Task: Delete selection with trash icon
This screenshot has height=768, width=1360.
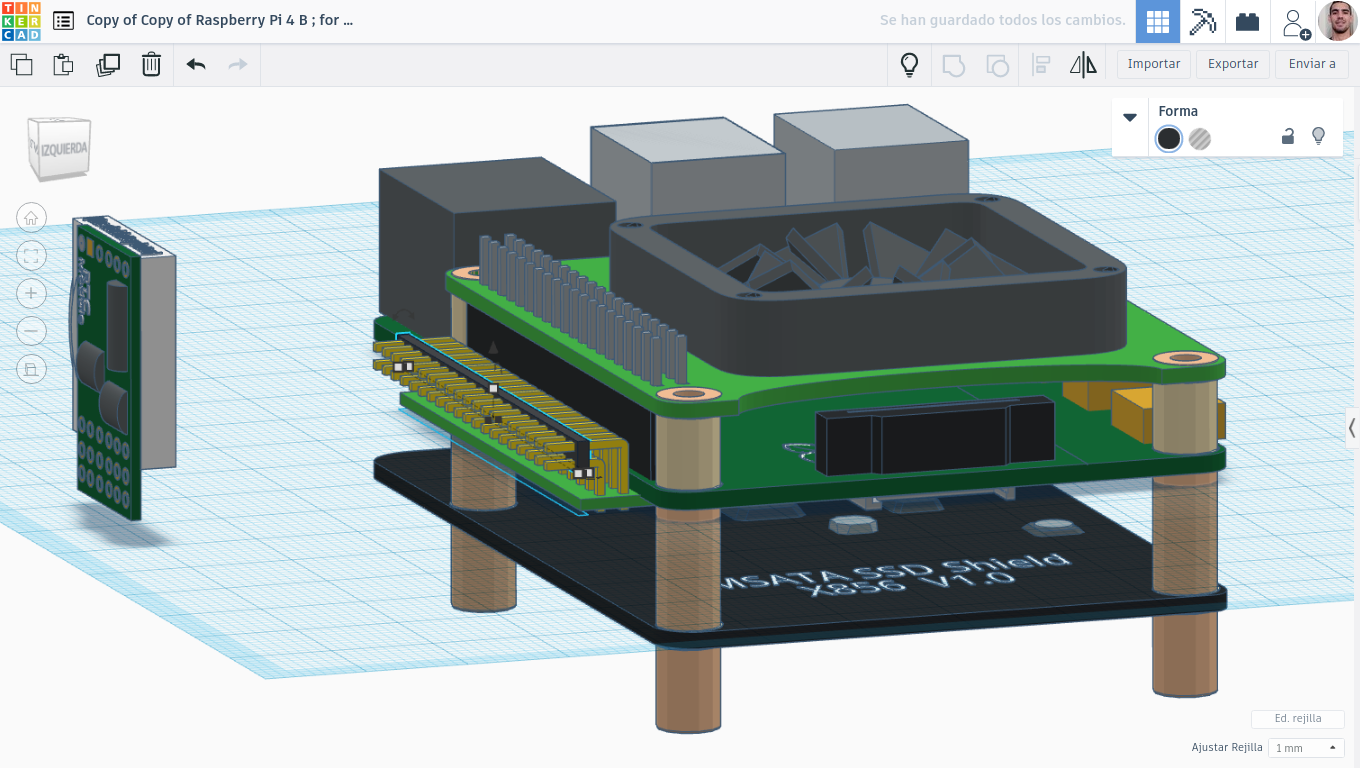Action: tap(151, 64)
